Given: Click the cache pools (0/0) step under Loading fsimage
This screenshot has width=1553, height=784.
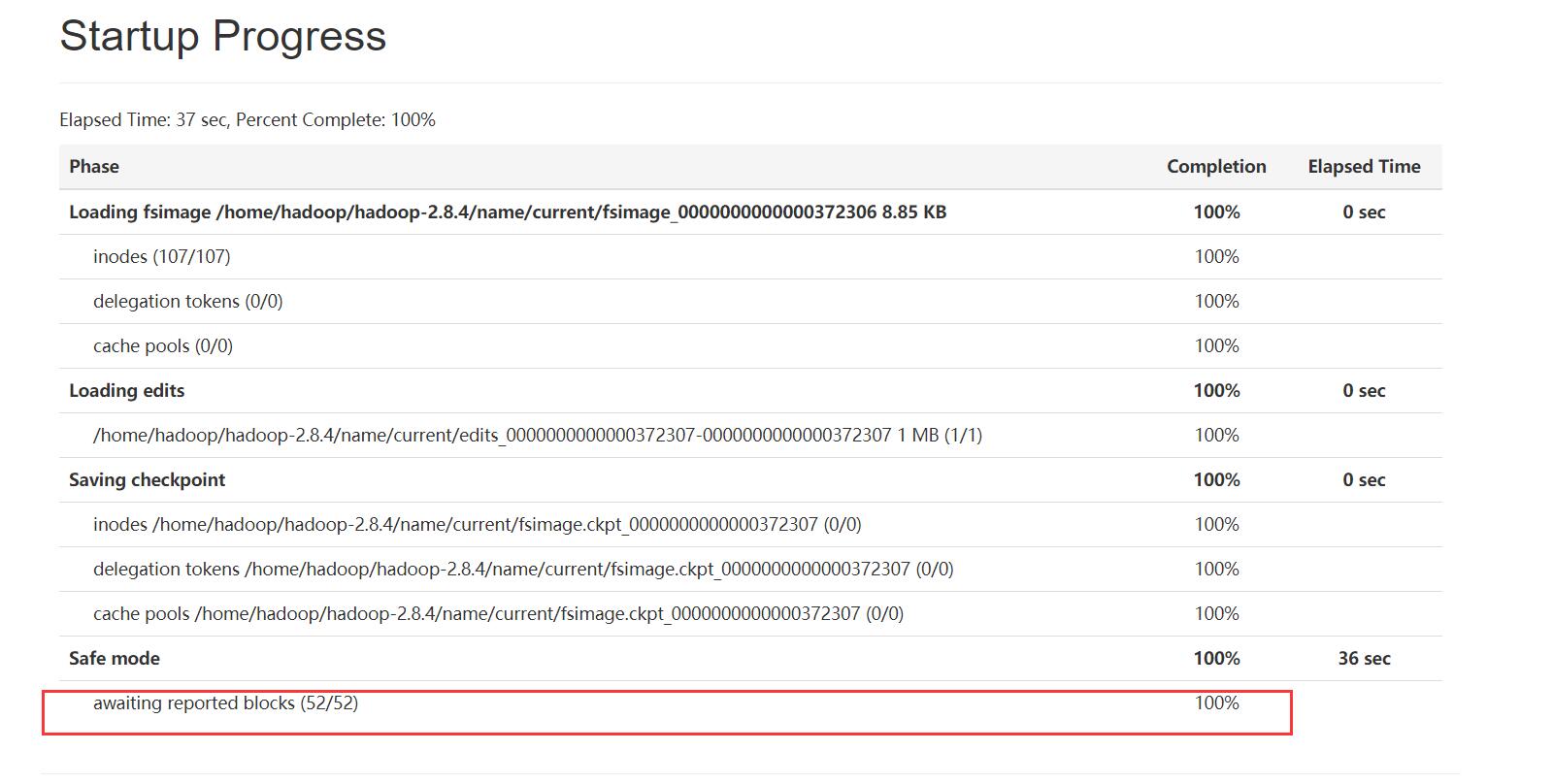Looking at the screenshot, I should coord(162,346).
